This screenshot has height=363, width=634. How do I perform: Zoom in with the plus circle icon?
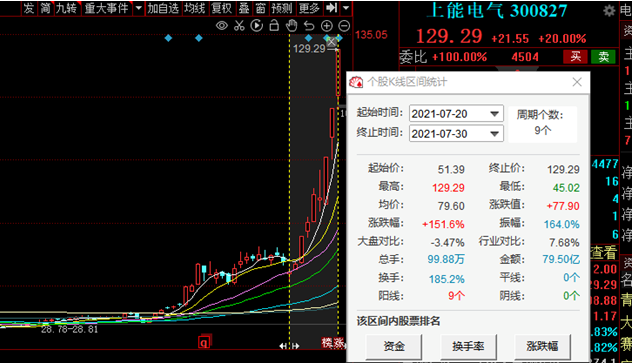coord(326,26)
